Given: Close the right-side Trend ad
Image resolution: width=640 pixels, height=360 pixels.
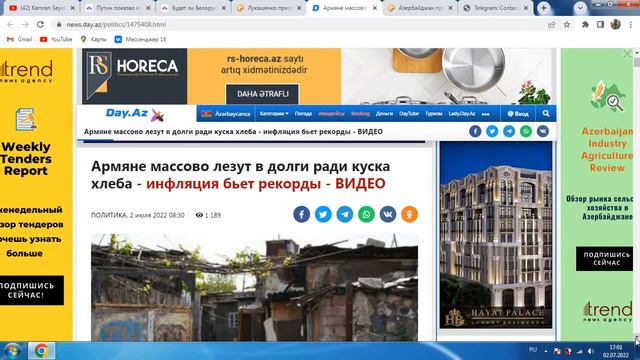Looking at the screenshot, I should [627, 53].
